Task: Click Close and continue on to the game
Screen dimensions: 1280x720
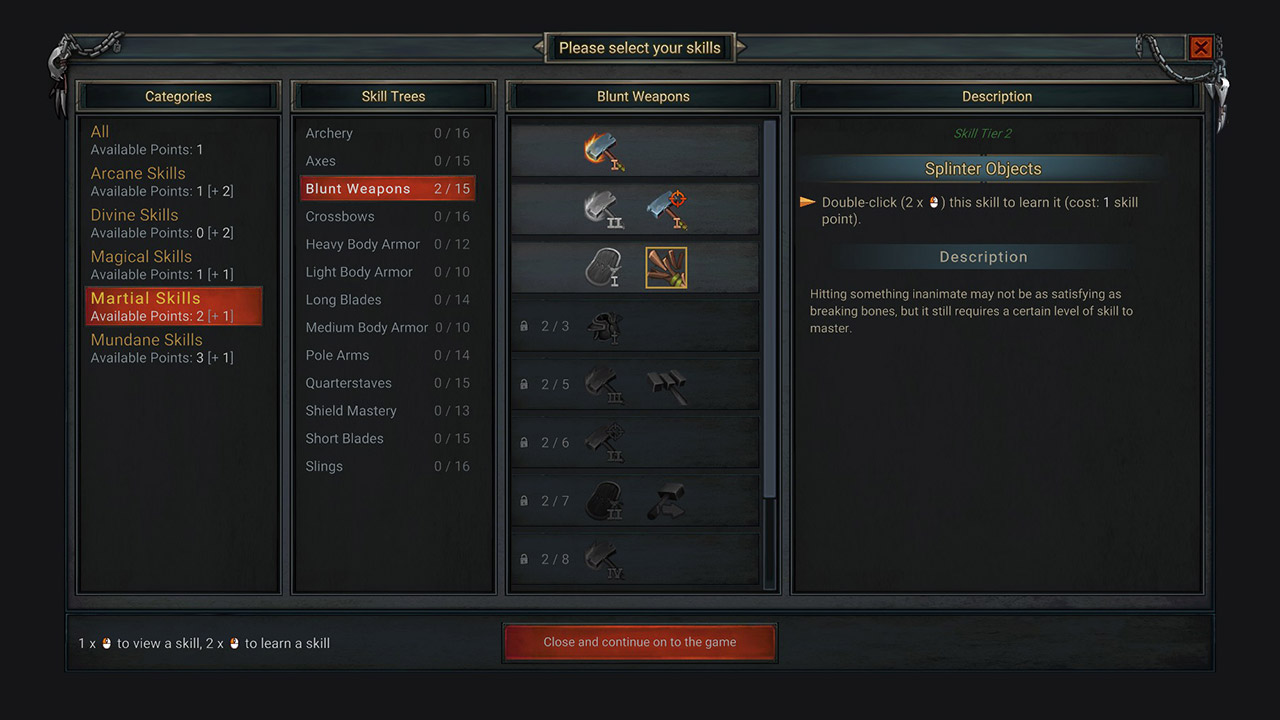Action: point(640,642)
